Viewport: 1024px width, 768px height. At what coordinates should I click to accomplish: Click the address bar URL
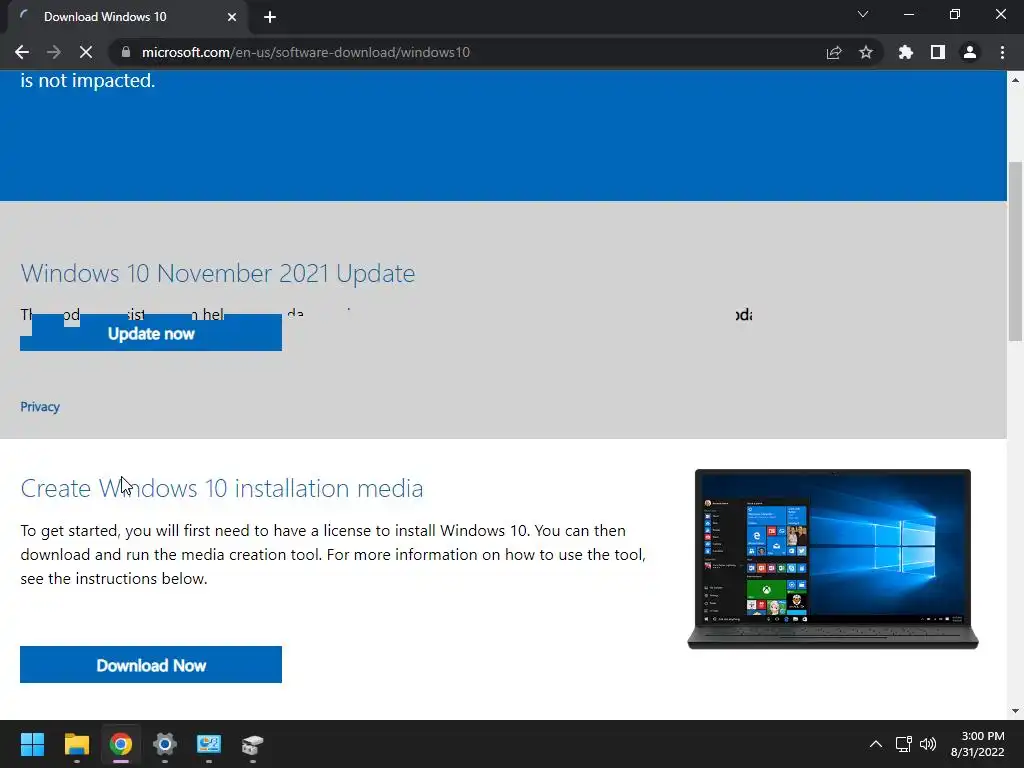[306, 52]
